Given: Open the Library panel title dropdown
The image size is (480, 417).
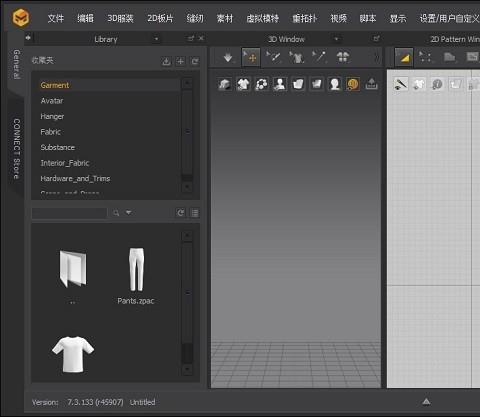Looking at the screenshot, I should click(156, 39).
